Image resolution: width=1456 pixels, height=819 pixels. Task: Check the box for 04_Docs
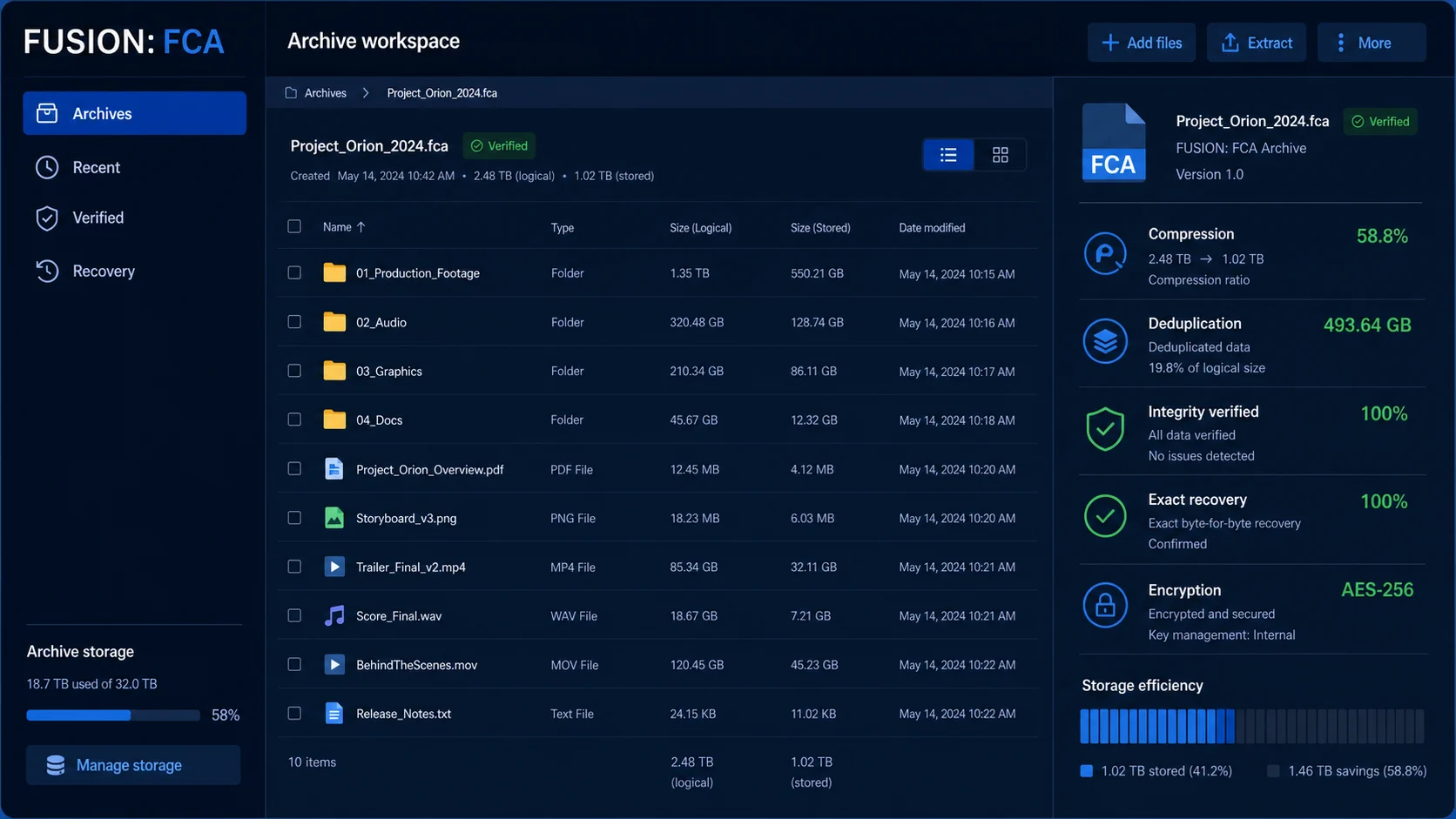[294, 420]
